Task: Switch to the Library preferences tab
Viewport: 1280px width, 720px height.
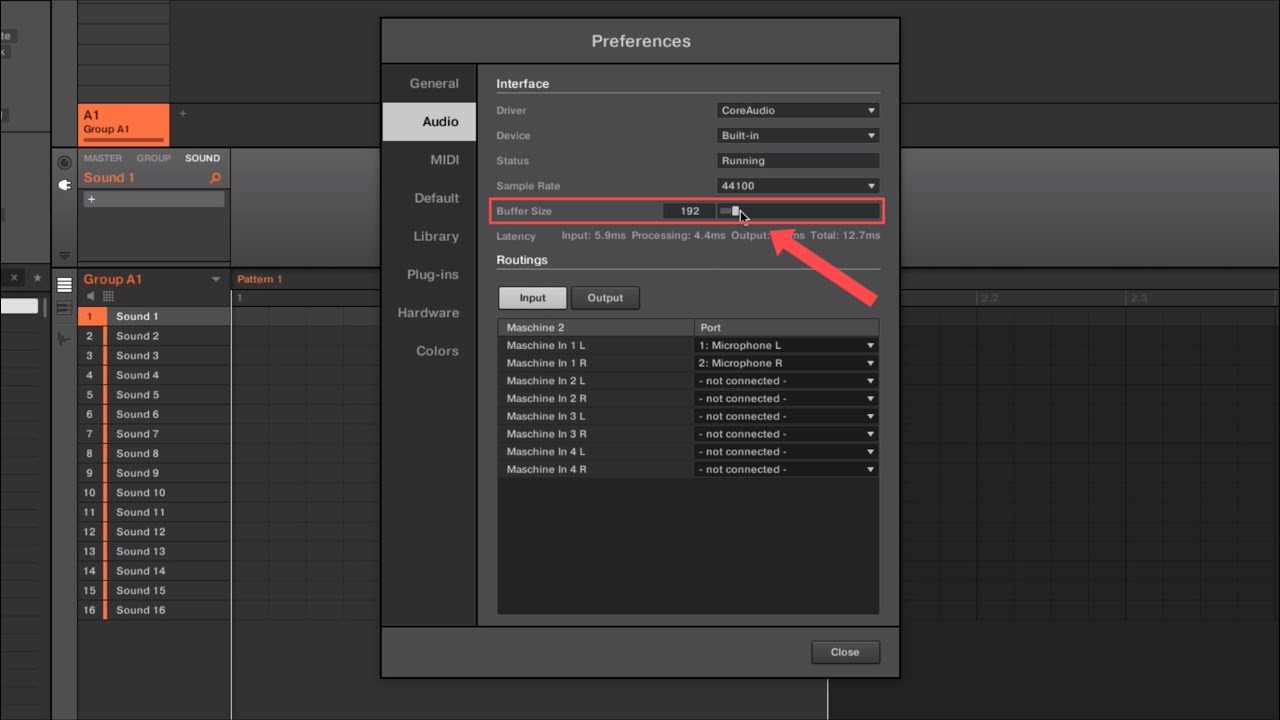Action: click(x=436, y=236)
